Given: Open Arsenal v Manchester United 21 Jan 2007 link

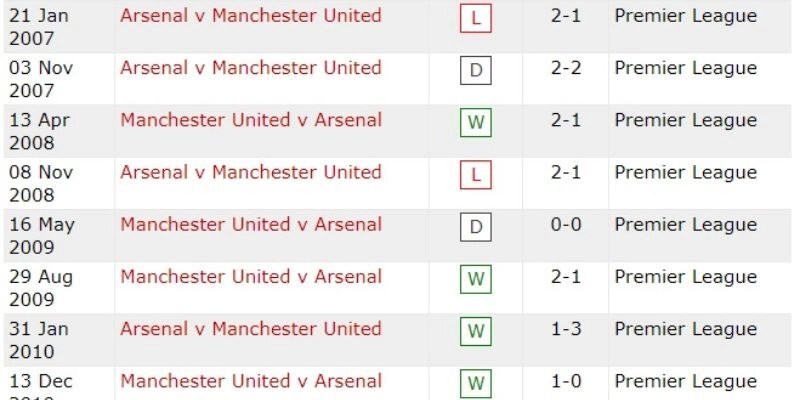Looking at the screenshot, I should pyautogui.click(x=251, y=16).
